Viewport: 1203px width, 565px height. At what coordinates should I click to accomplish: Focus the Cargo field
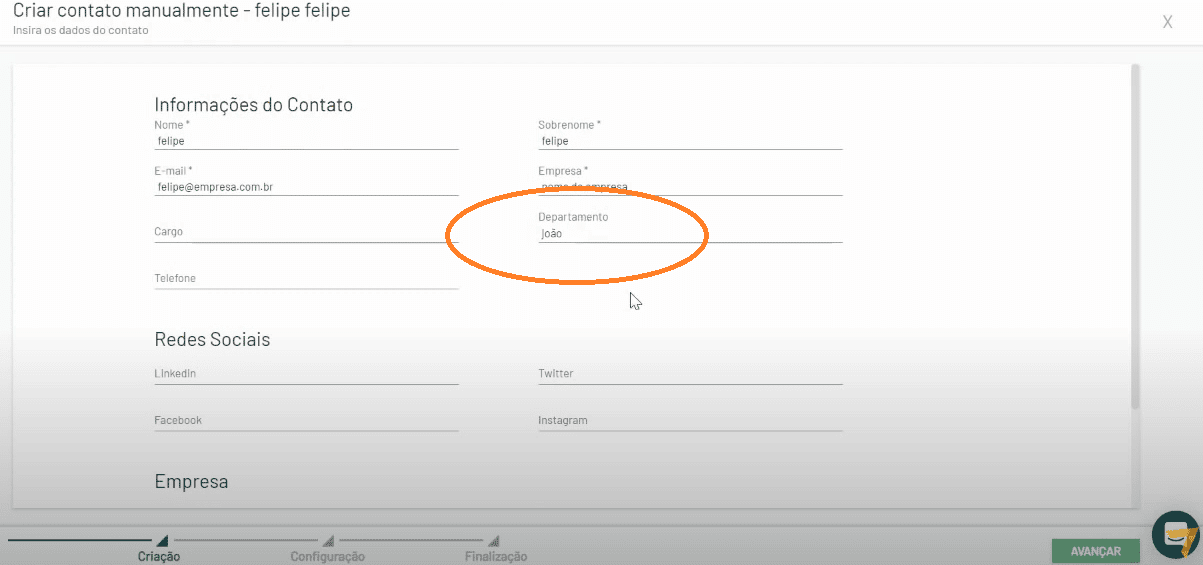(x=306, y=232)
